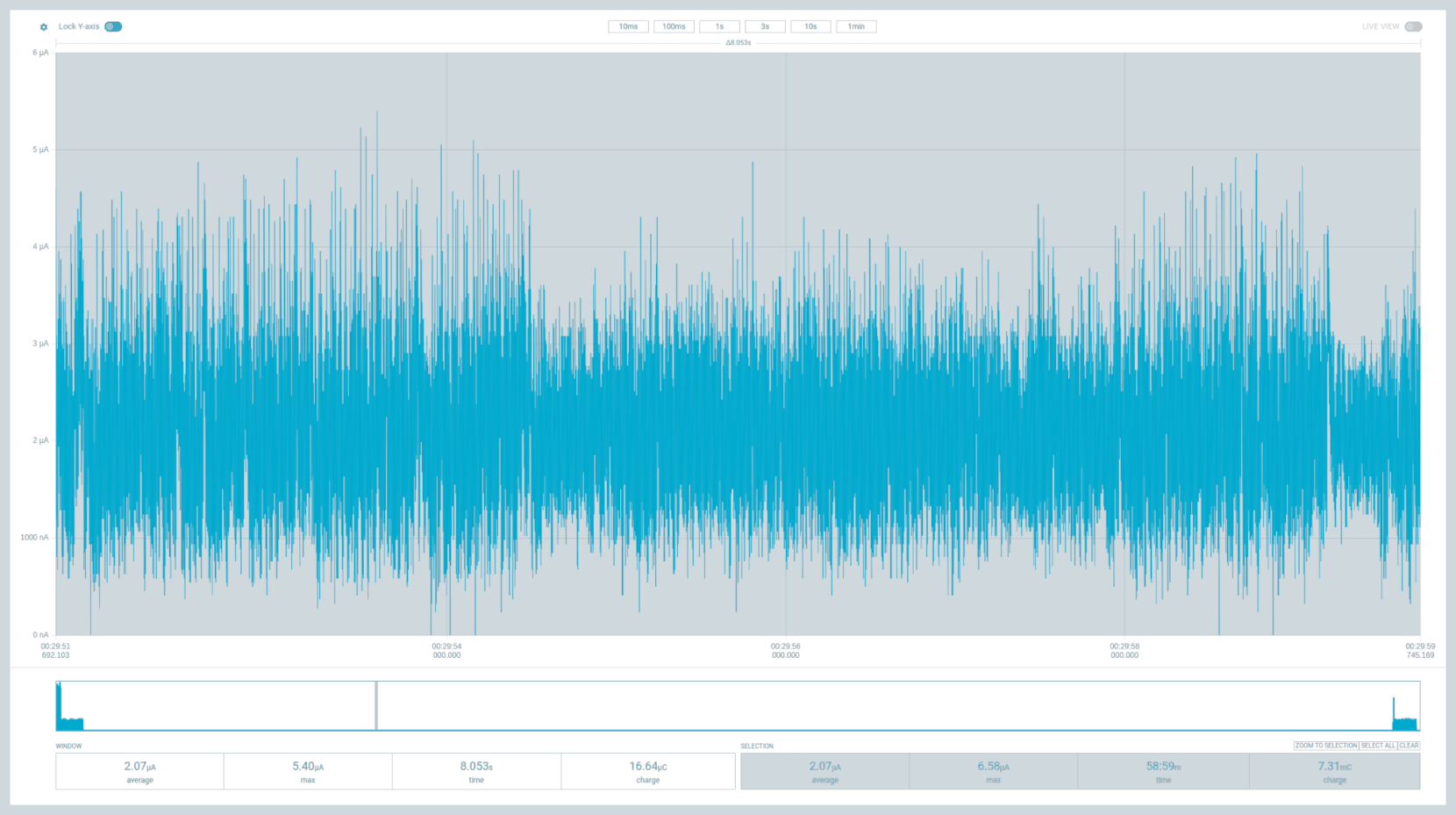Set time window to 1s
Viewport: 1456px width, 815px height.
click(719, 26)
